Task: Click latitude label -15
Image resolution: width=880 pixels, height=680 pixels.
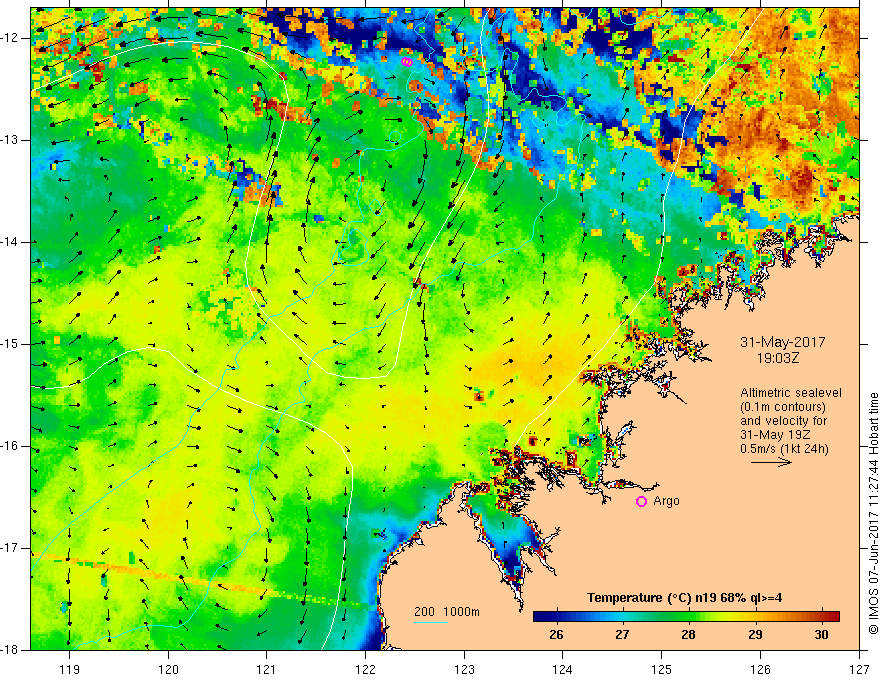Action: click(10, 344)
